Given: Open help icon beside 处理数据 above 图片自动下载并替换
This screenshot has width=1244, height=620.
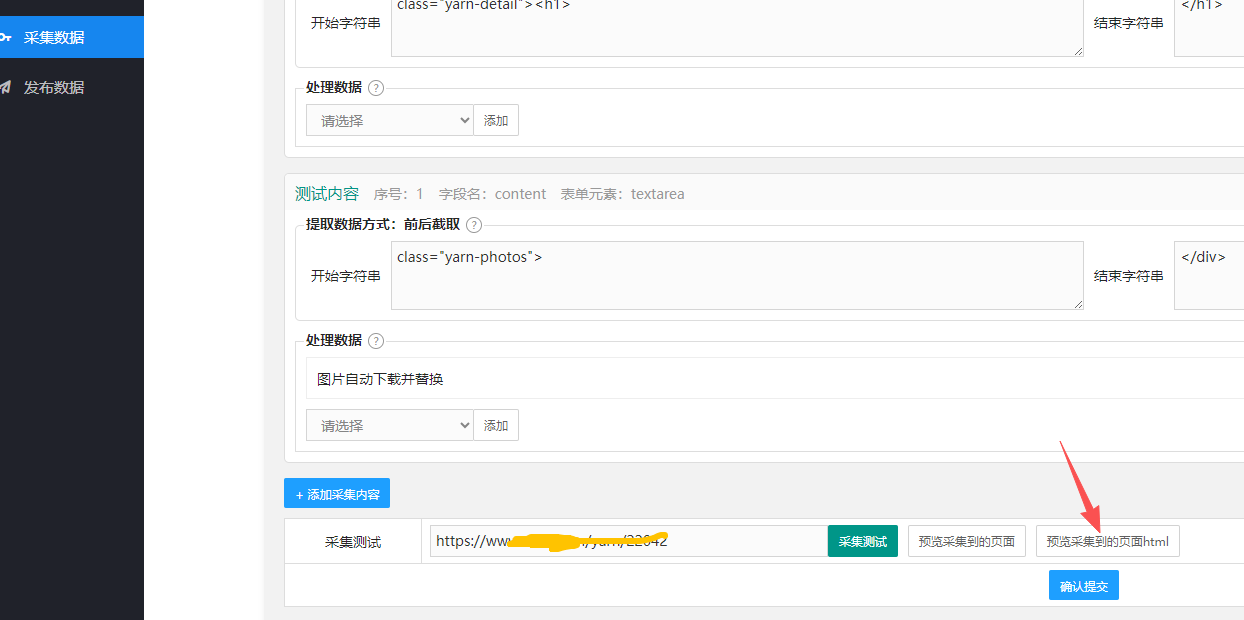Looking at the screenshot, I should 376,341.
